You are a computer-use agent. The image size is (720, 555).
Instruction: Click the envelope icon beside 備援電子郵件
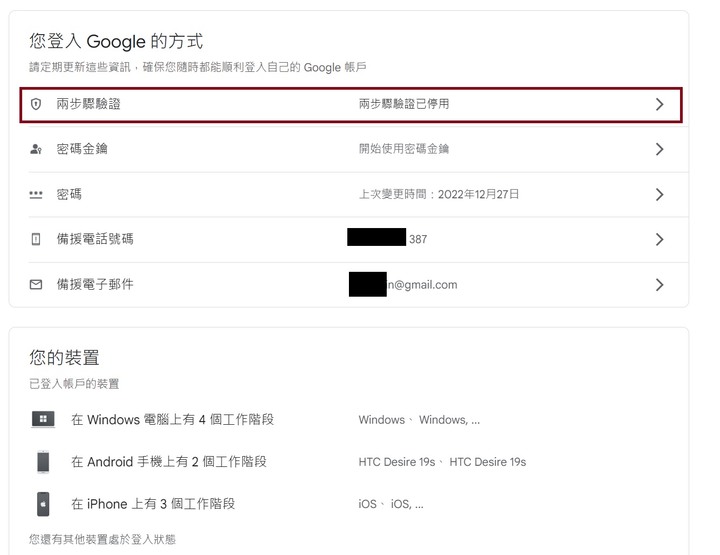pos(36,285)
